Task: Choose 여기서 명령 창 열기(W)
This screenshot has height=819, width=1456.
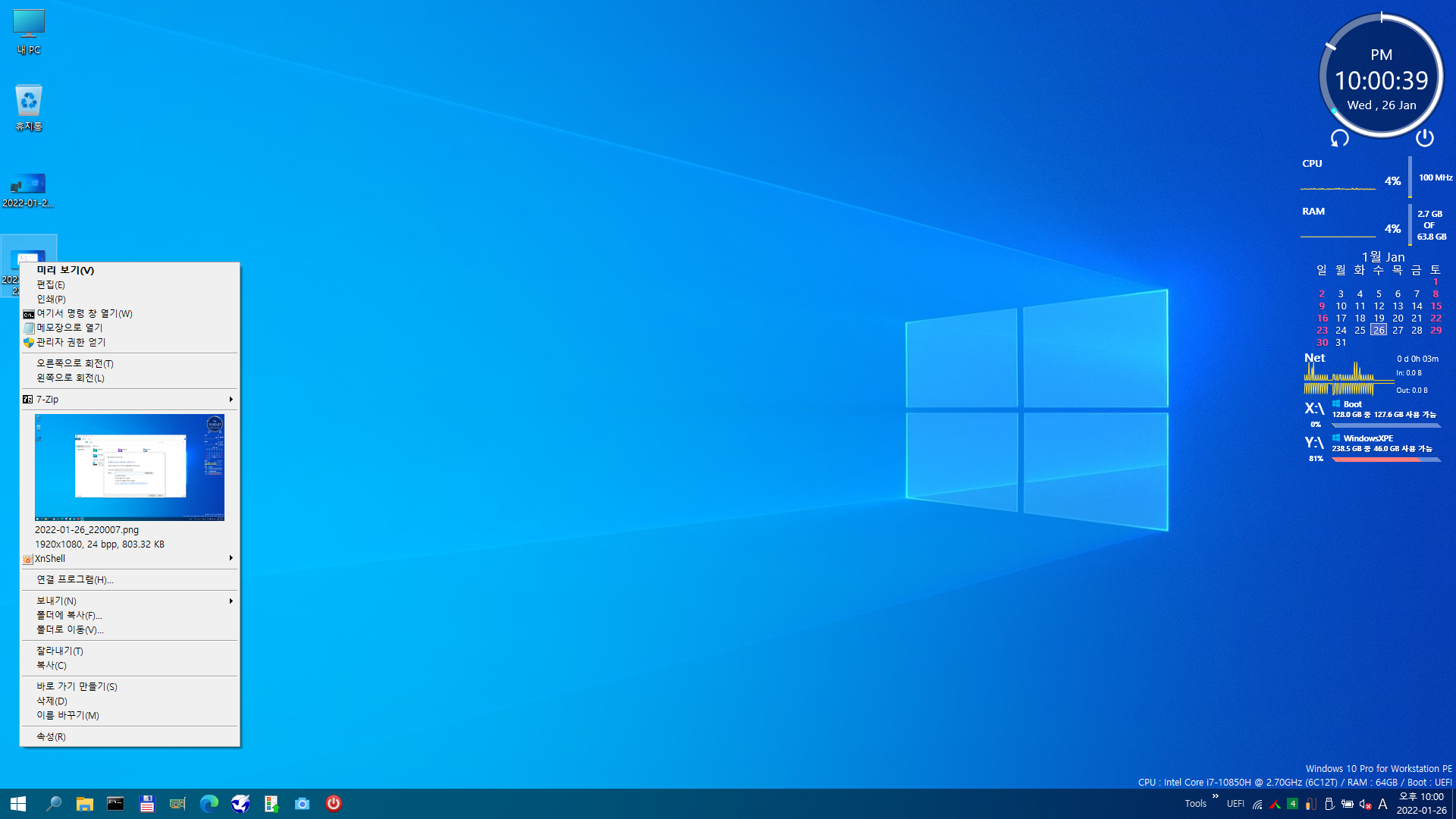Action: tap(130, 313)
